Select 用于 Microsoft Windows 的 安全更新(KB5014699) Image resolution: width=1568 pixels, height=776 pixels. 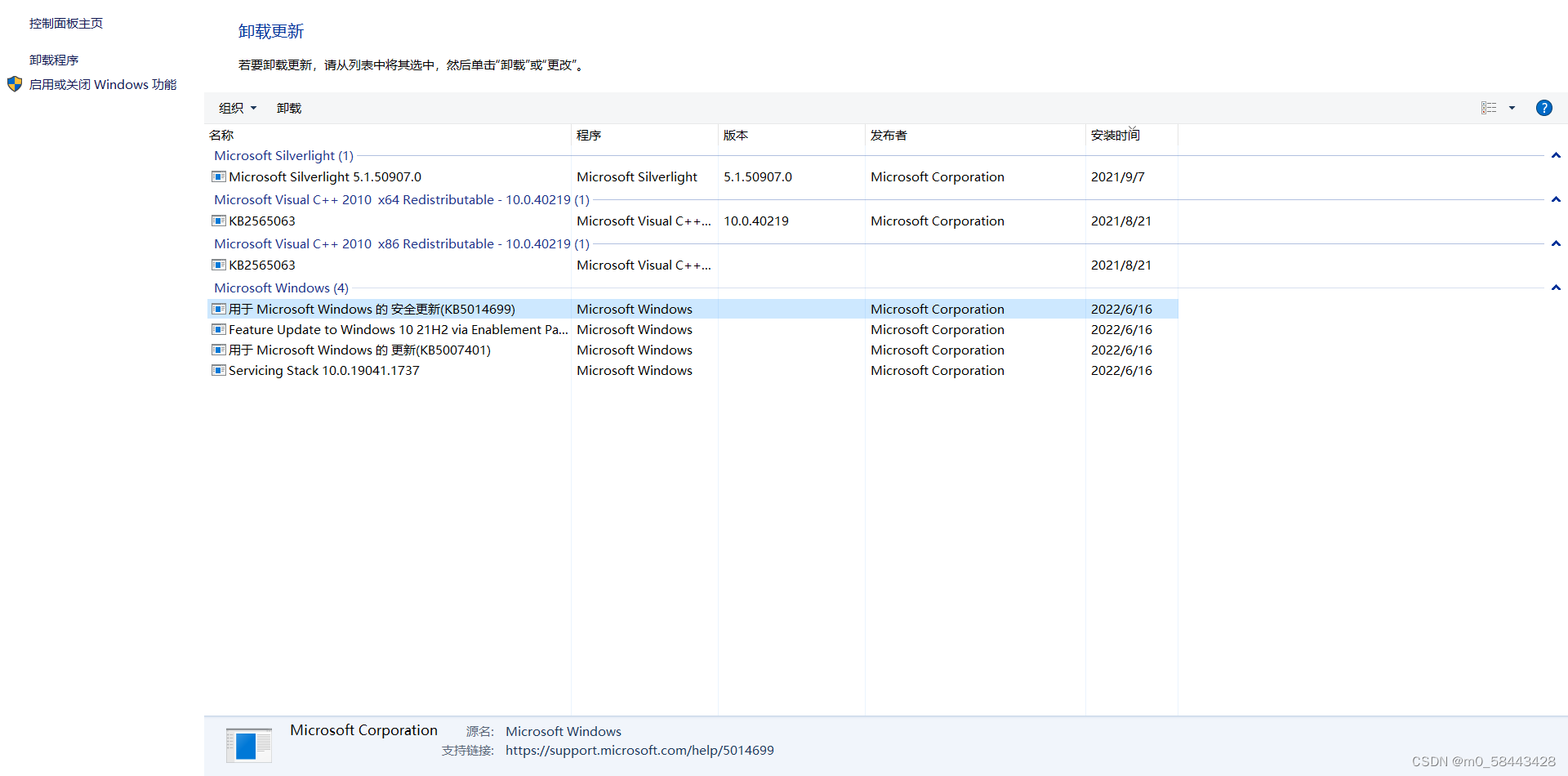(x=372, y=309)
